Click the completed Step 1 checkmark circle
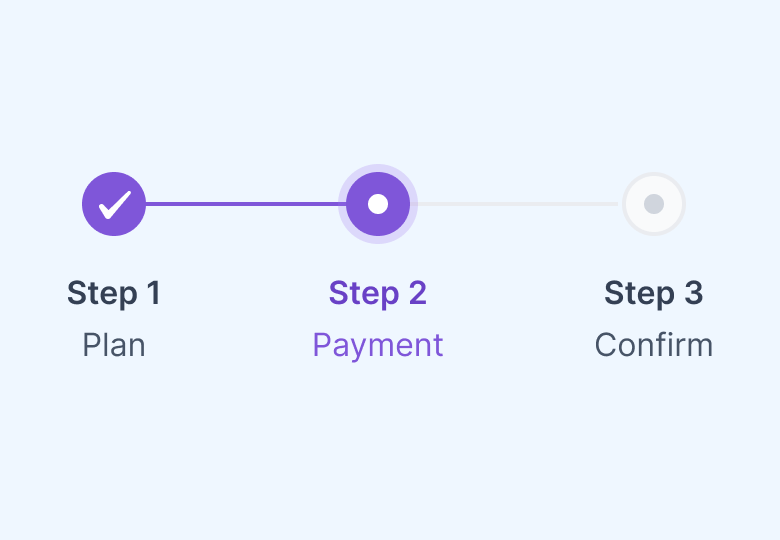 pos(114,204)
